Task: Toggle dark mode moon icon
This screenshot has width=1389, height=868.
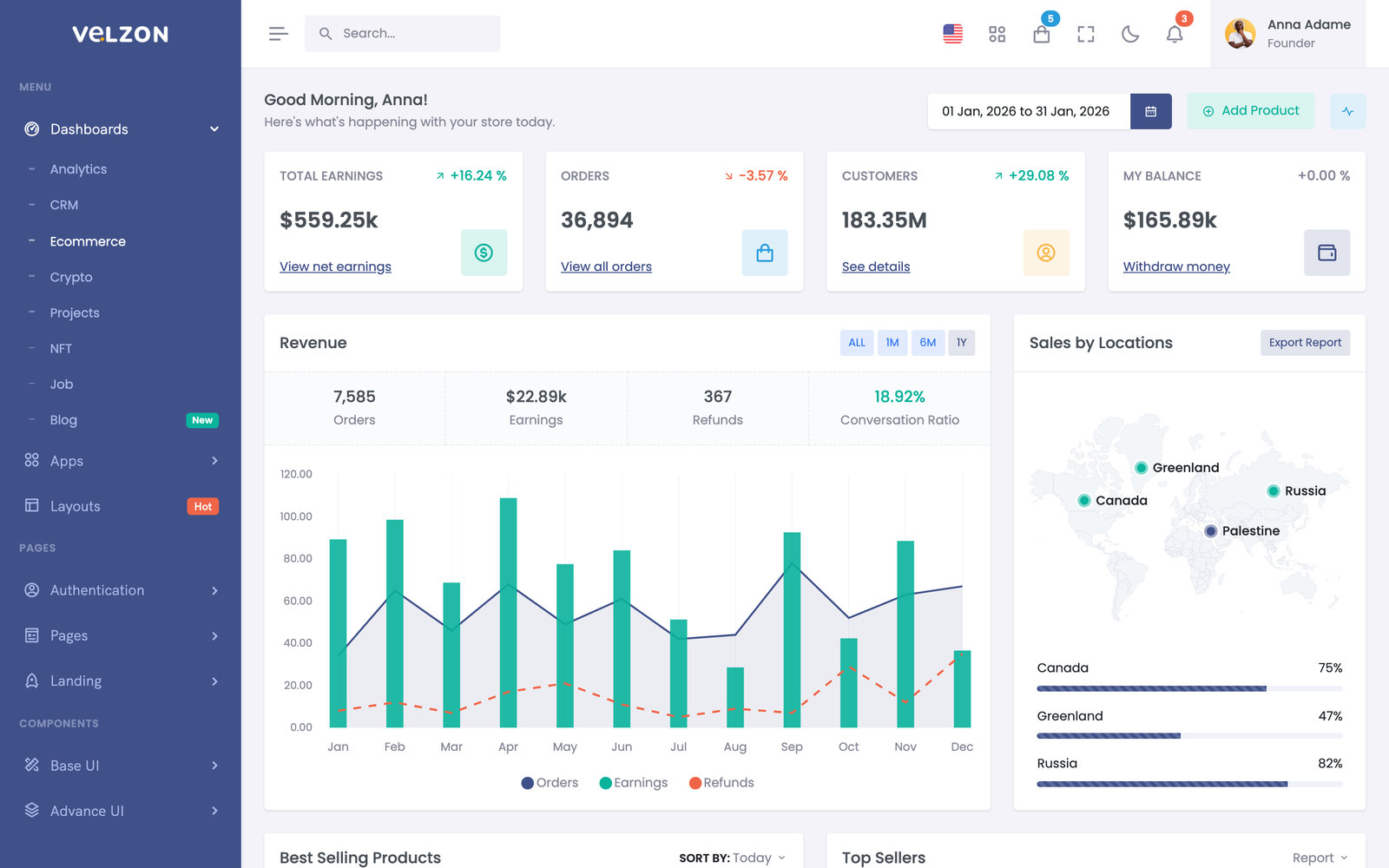Action: click(1129, 34)
